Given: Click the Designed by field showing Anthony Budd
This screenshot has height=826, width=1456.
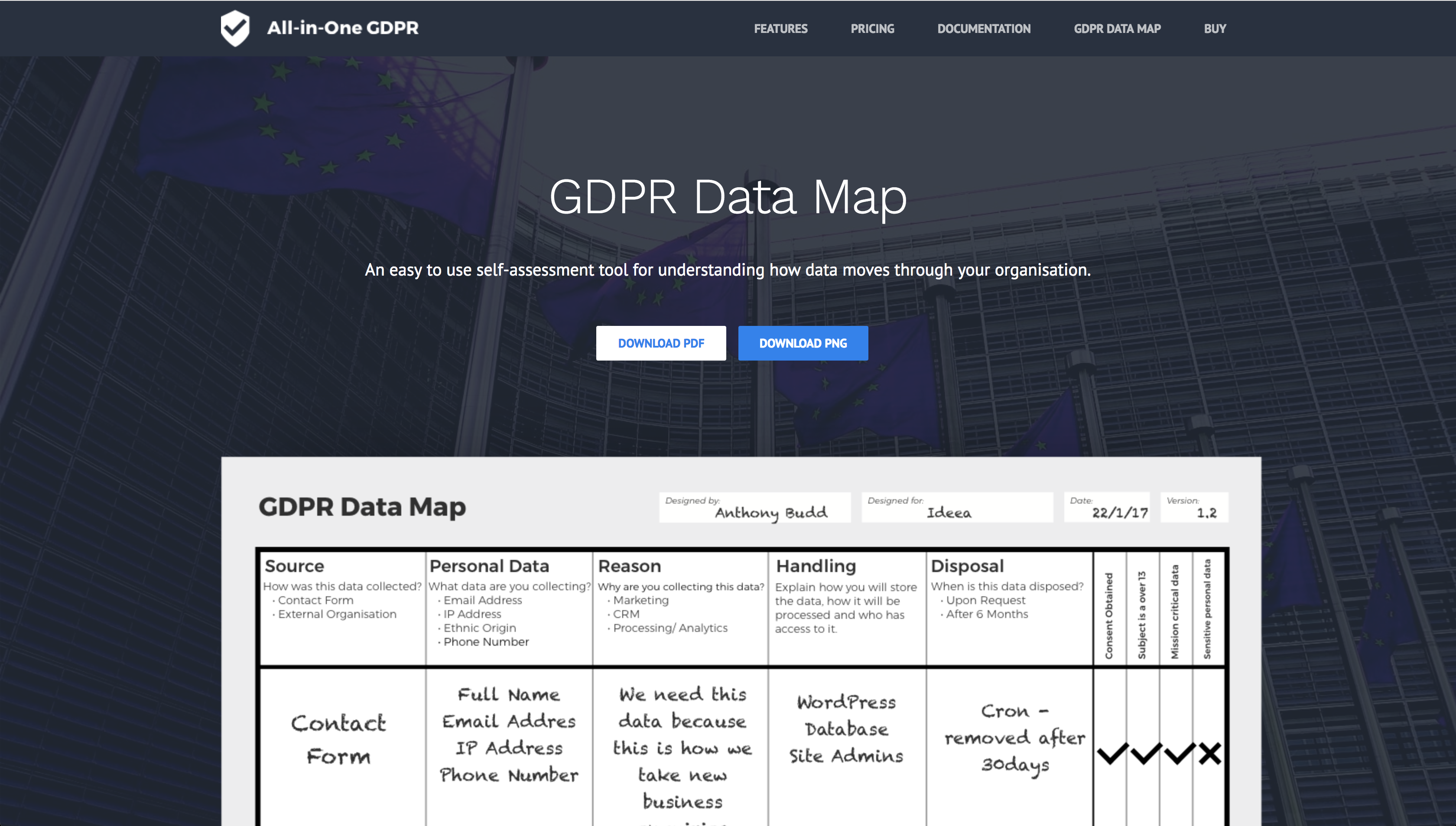Looking at the screenshot, I should coord(755,508).
